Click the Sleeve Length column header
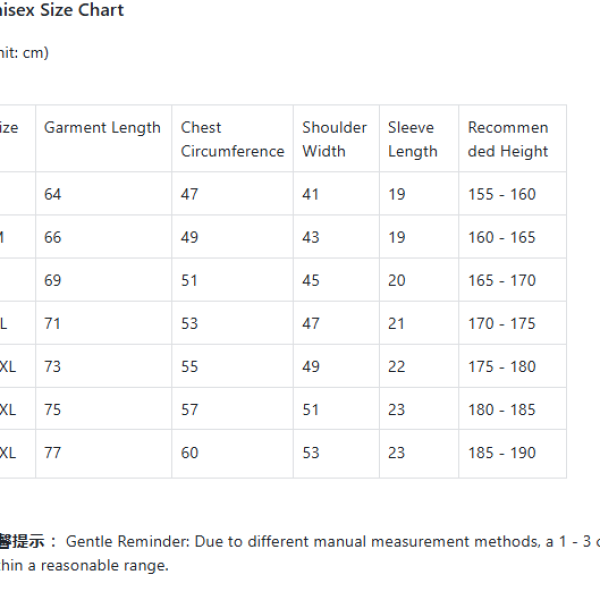This screenshot has height=600, width=600. pyautogui.click(x=412, y=139)
